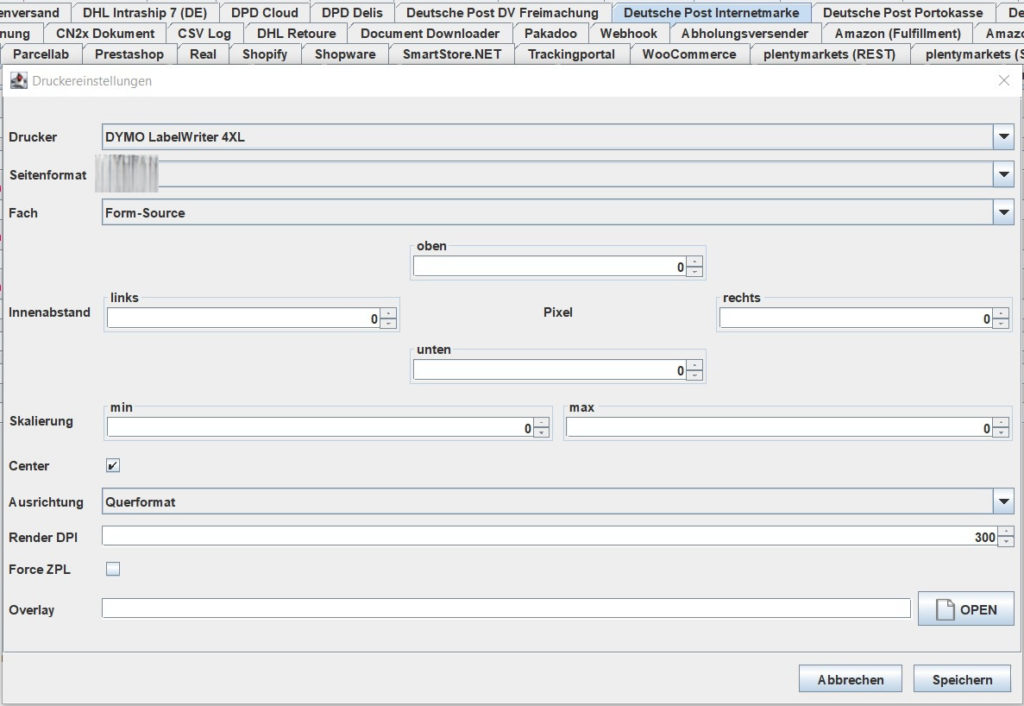The width and height of the screenshot is (1024, 706).
Task: Increase the Skalierung max value
Action: 1001,423
